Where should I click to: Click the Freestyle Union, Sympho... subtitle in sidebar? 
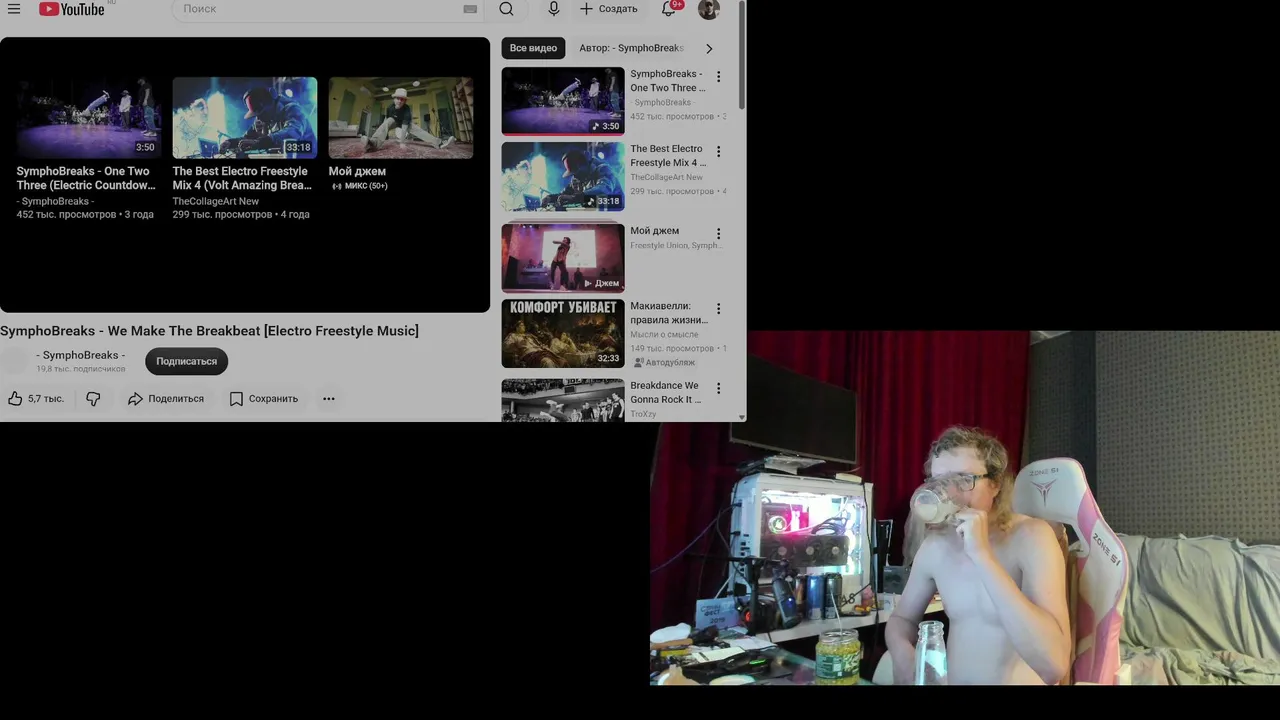click(x=676, y=245)
